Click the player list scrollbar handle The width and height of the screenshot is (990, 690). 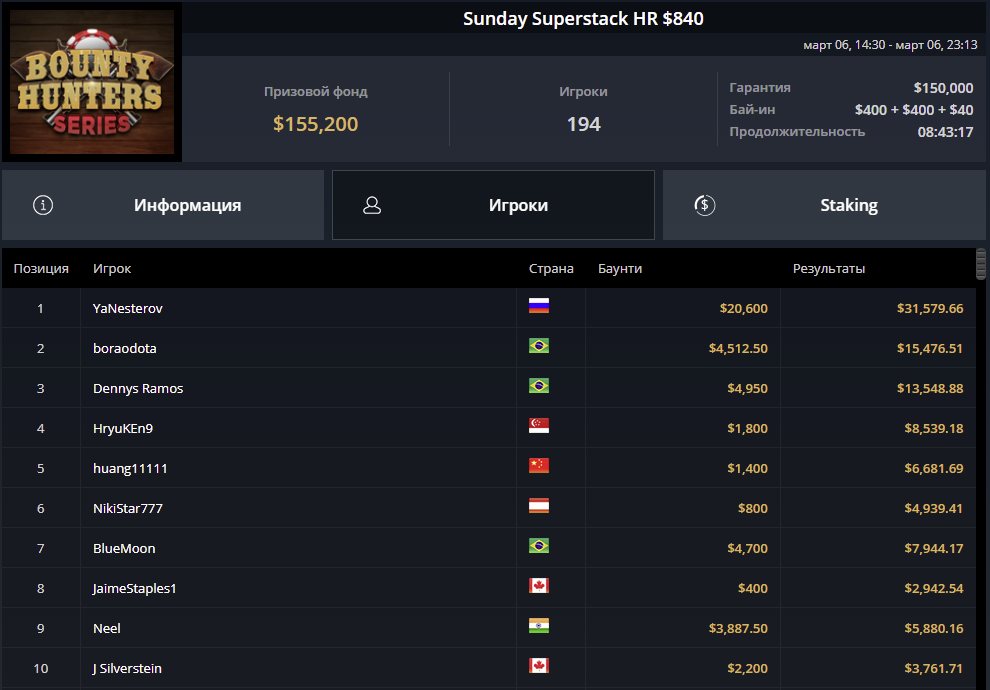[981, 264]
